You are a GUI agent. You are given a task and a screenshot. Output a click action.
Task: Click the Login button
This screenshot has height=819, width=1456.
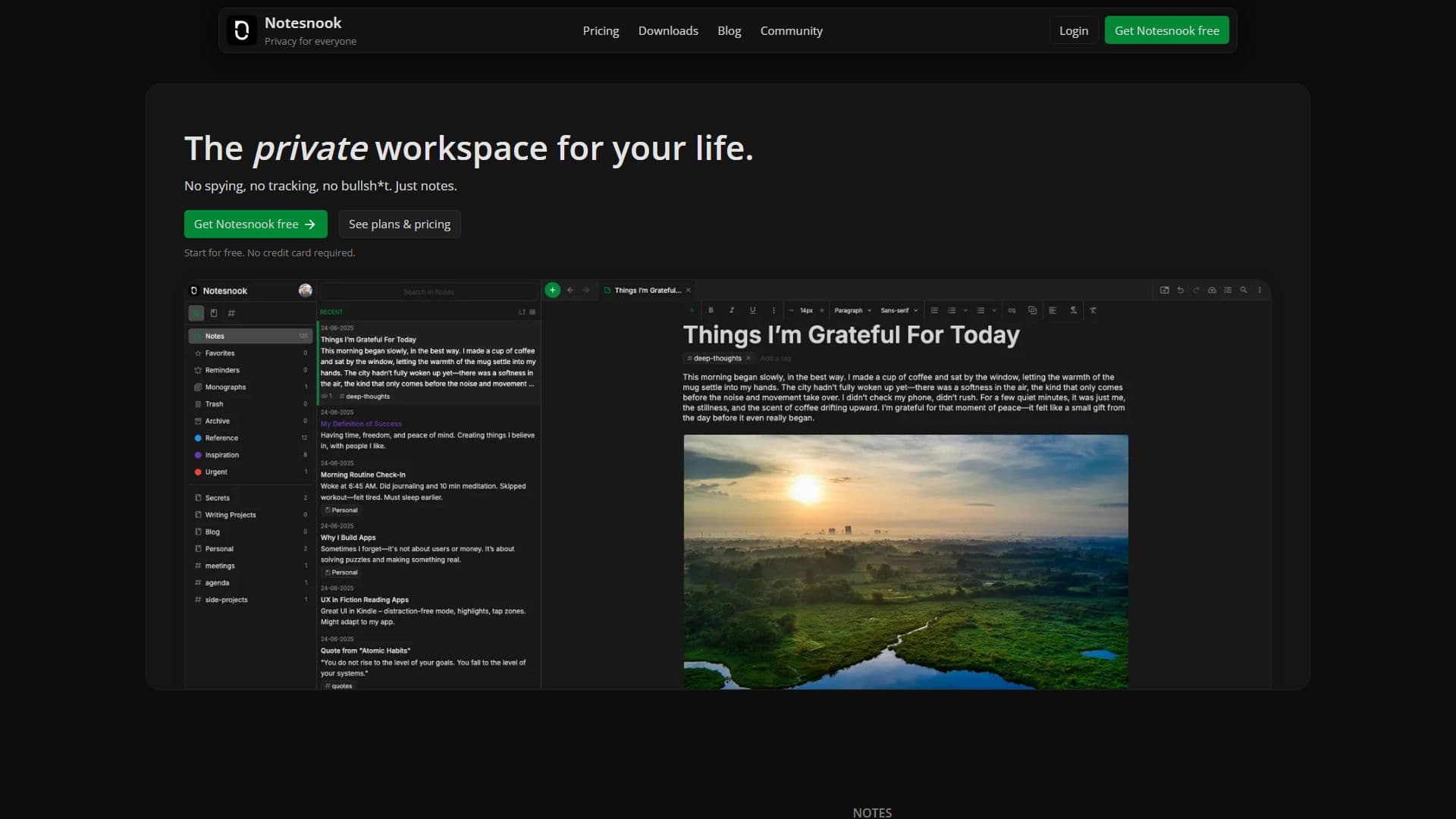coord(1073,30)
